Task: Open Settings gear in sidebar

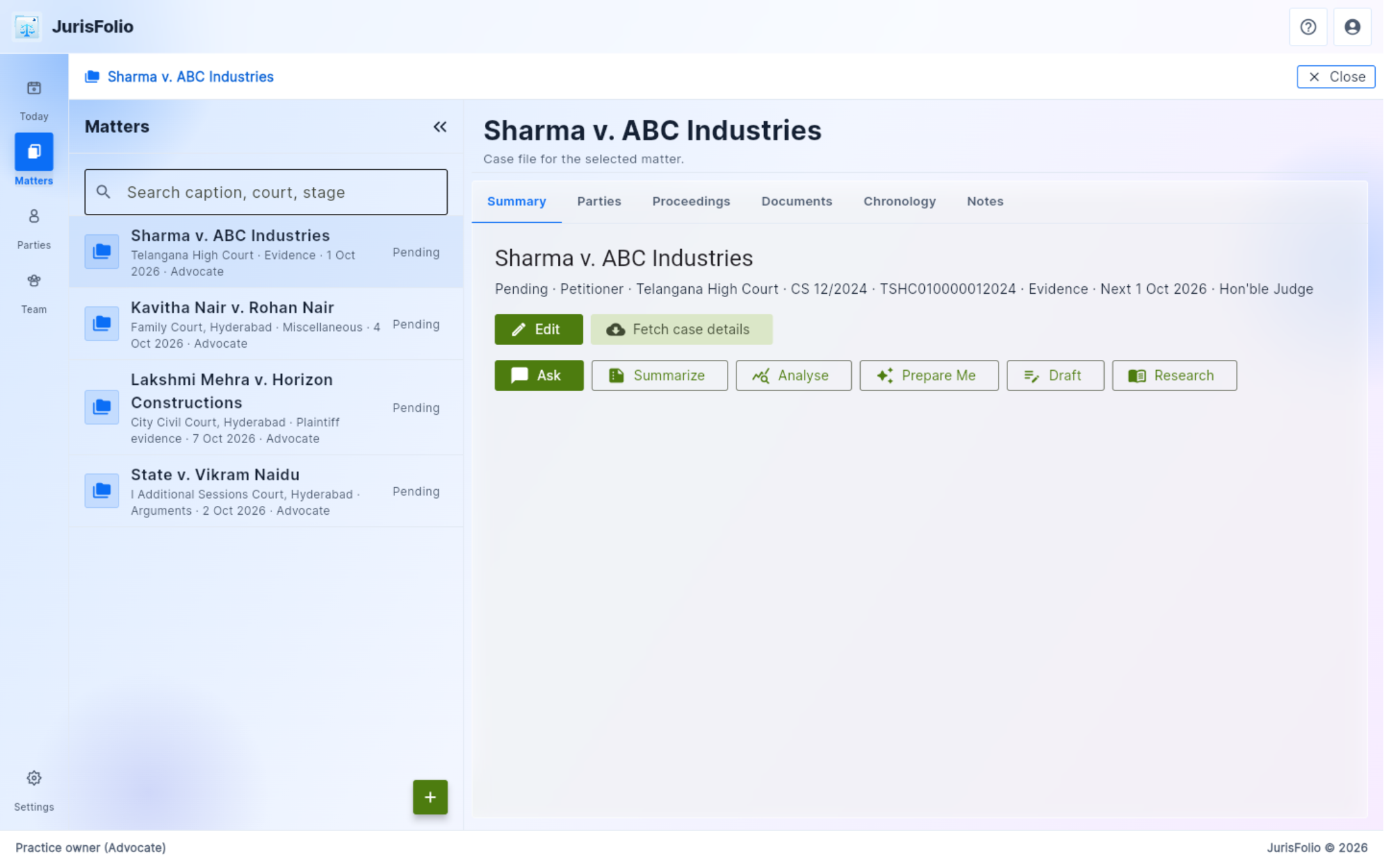Action: click(34, 790)
